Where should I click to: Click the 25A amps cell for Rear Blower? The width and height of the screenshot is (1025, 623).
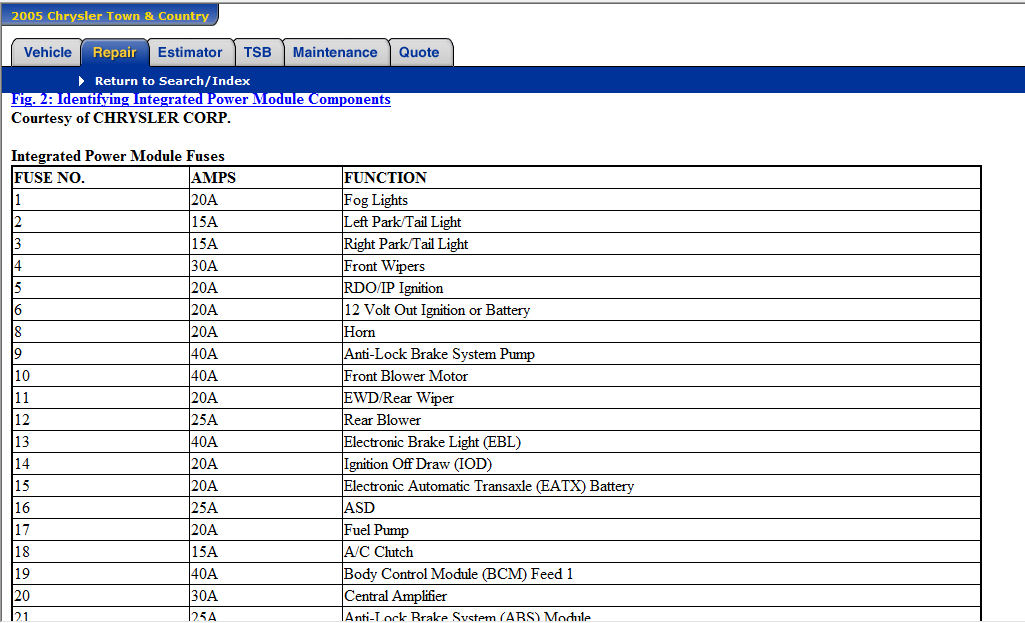pyautogui.click(x=265, y=420)
